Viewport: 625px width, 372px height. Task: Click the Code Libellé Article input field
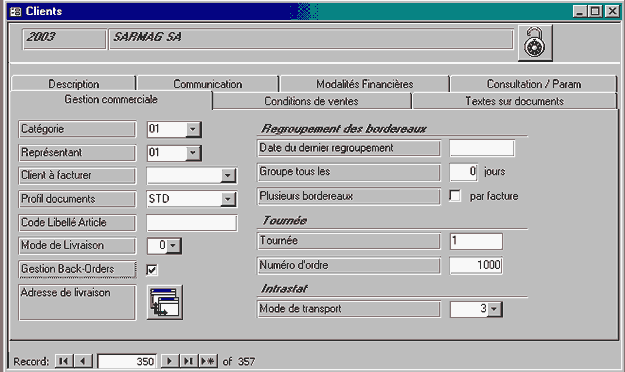click(x=192, y=223)
